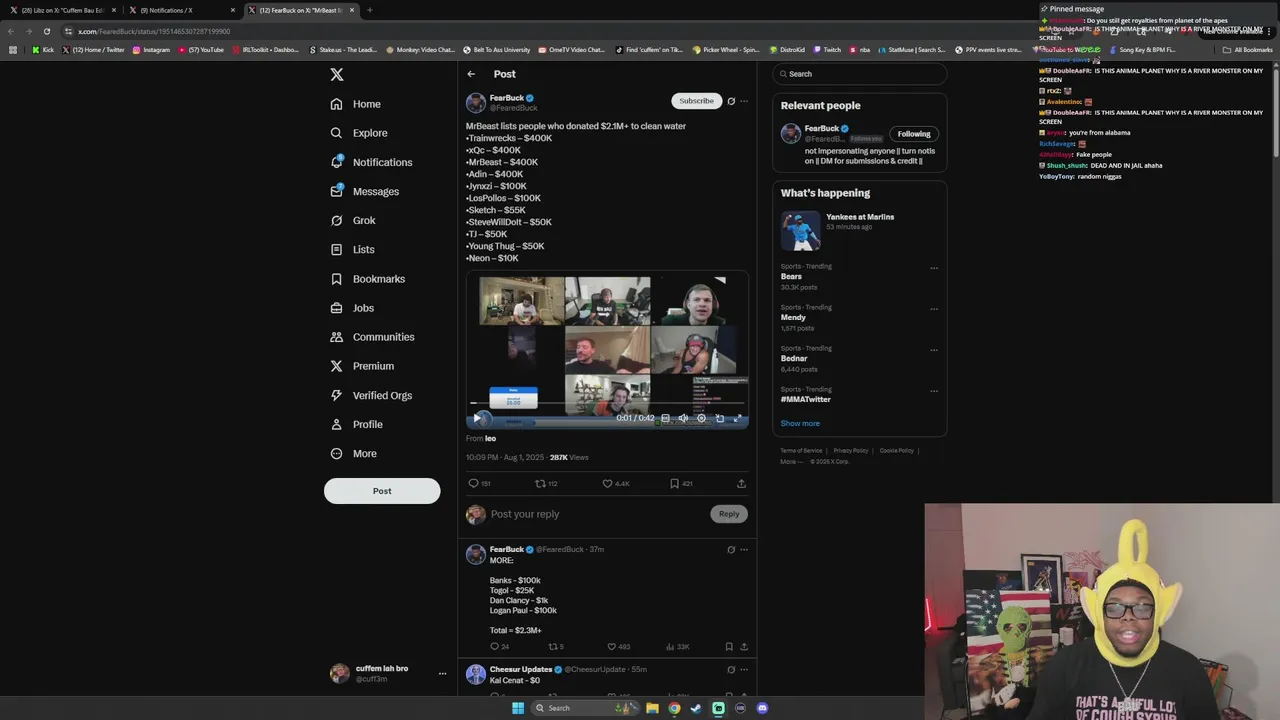1280x720 pixels.
Task: Open Bookmarks in the sidebar
Action: pos(368,279)
